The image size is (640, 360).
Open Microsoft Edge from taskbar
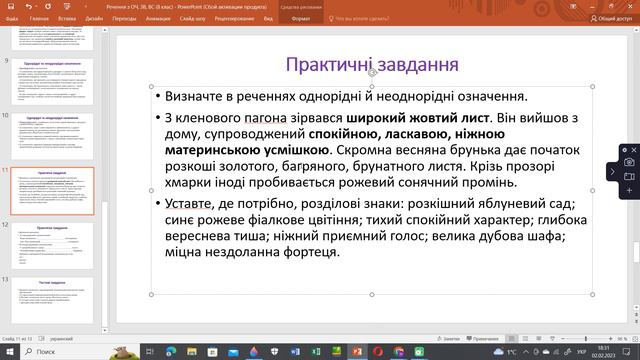click(171, 351)
